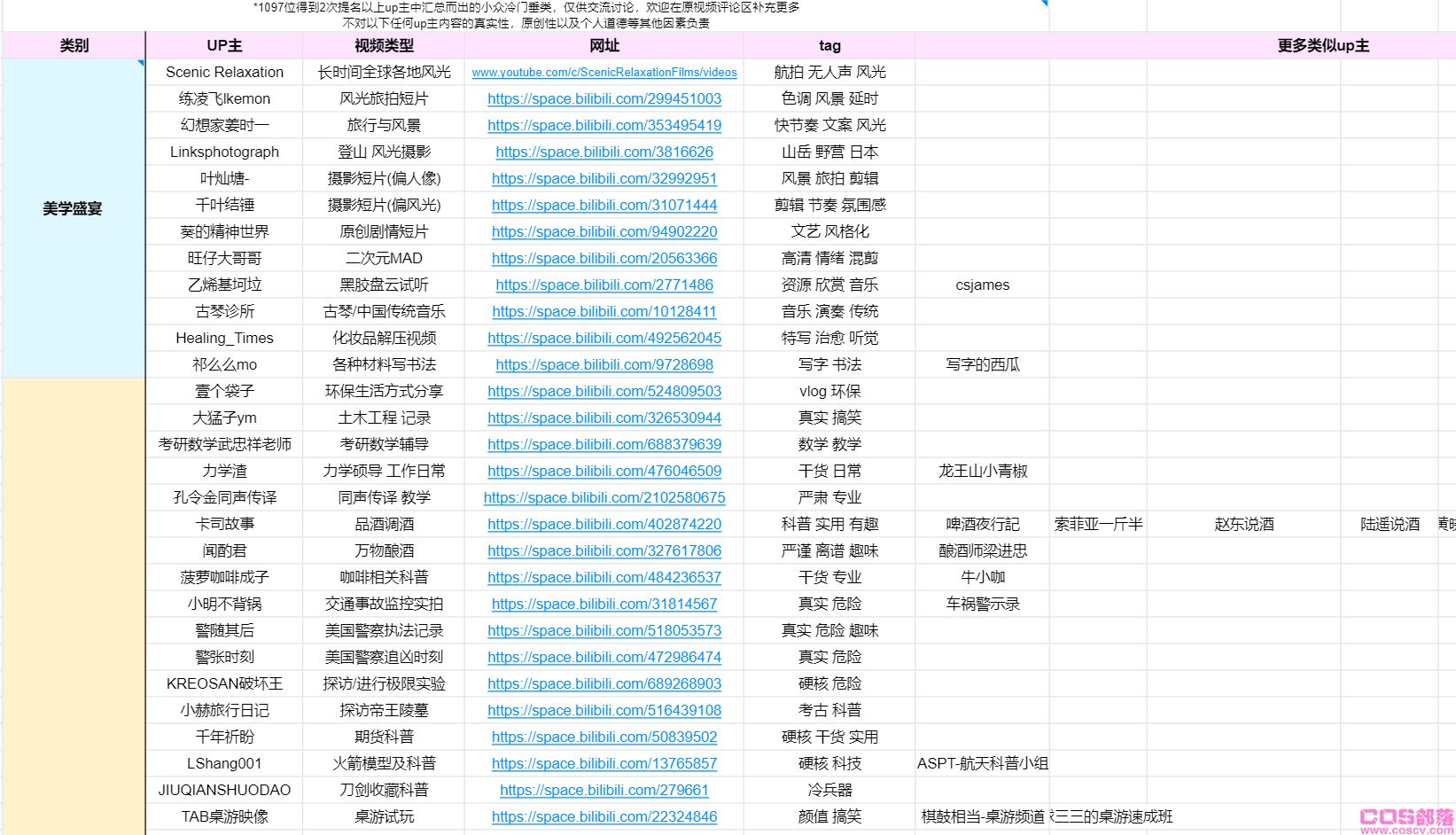
Task: Select the 土木工程 记录 cell
Action: pos(384,418)
